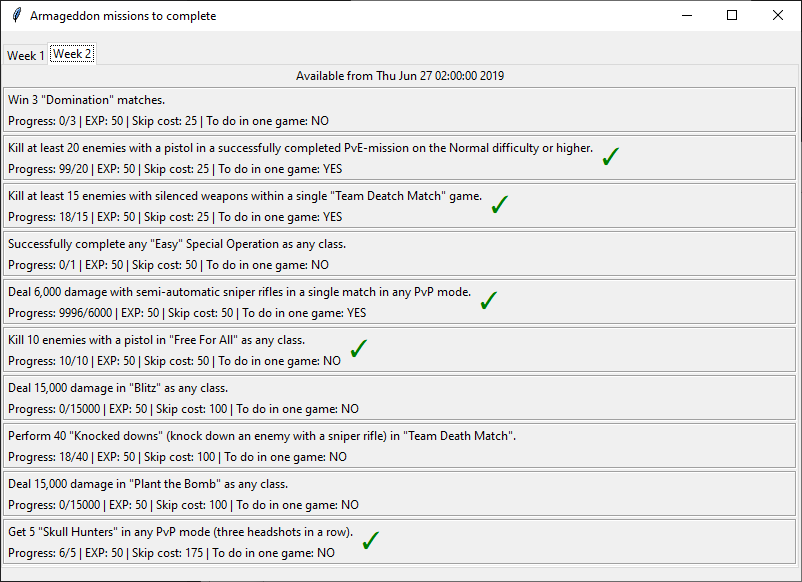Click the Knocked downs Team Death Match mission
The image size is (802, 582).
399,446
